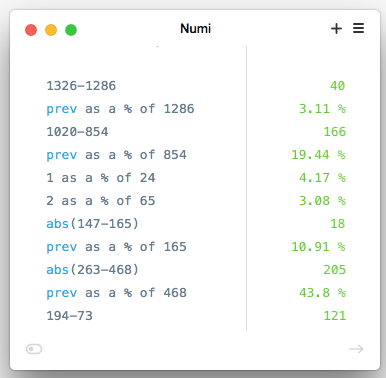
Task: Click the line '1020–854'
Action: [x=77, y=132]
